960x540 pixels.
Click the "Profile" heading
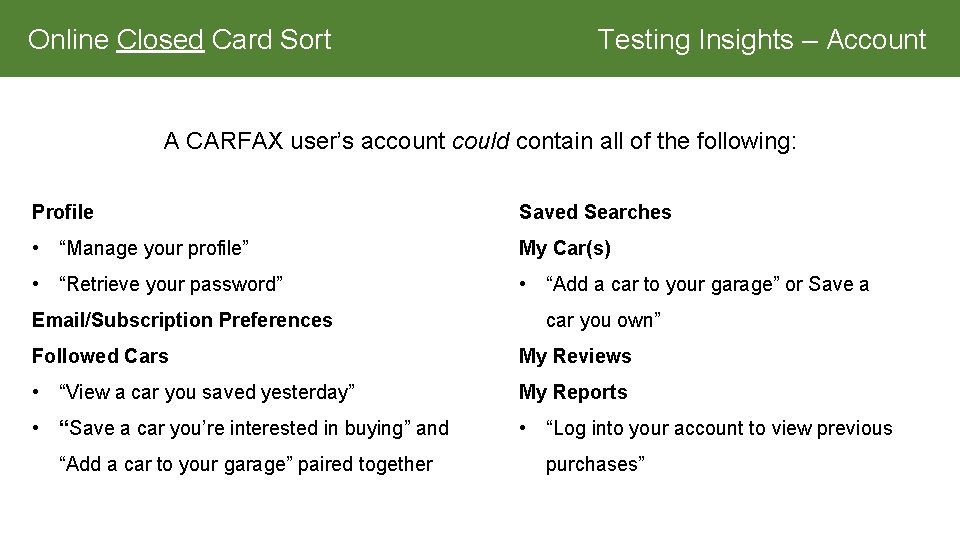pos(63,212)
